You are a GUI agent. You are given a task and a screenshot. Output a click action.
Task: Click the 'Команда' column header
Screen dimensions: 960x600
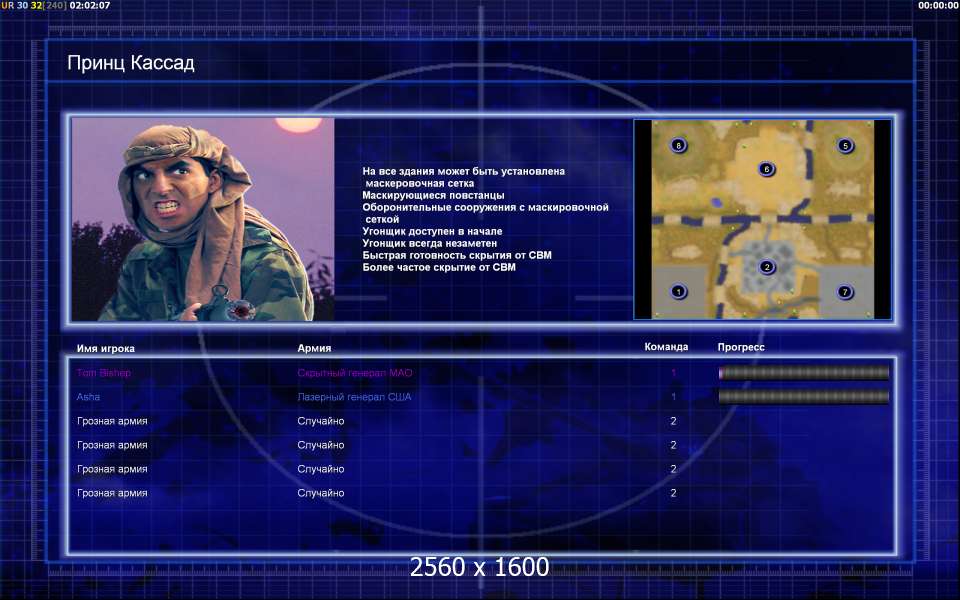click(x=666, y=347)
